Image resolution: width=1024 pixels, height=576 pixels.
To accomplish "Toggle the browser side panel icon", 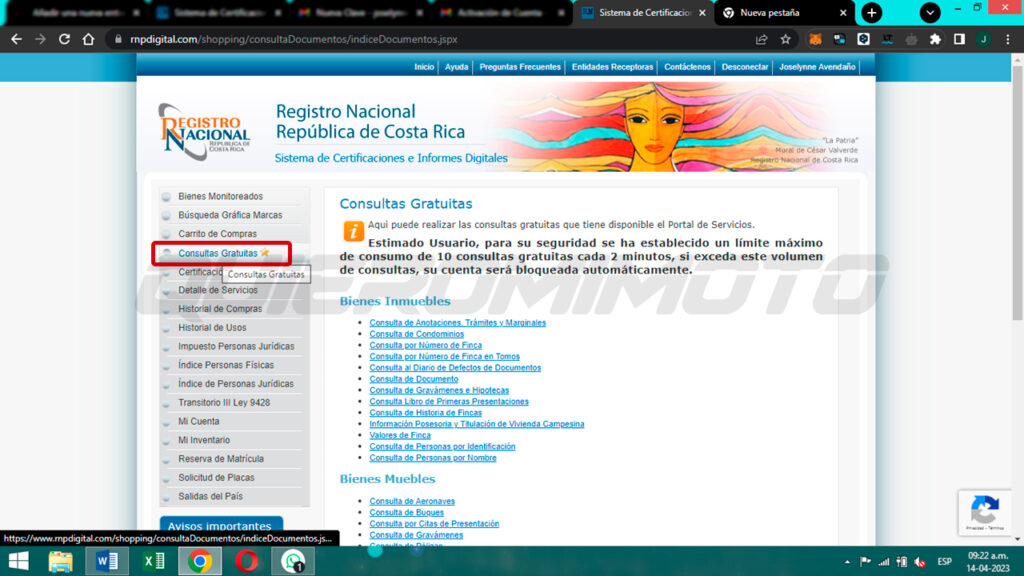I will 959,39.
